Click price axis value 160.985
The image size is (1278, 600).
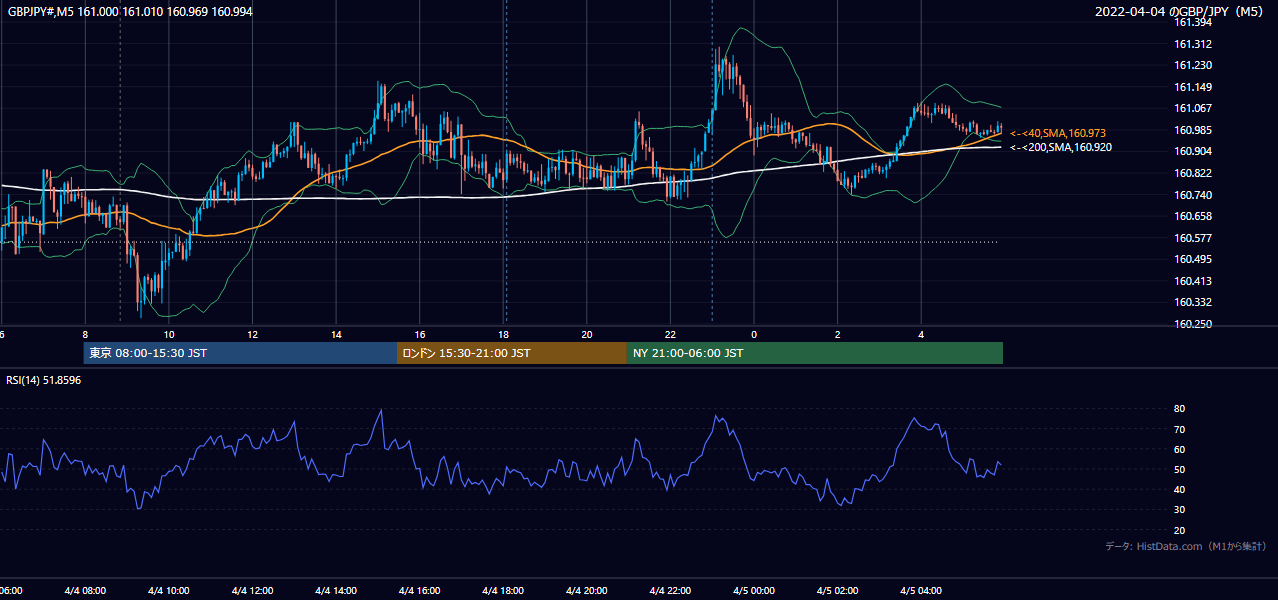coord(1193,130)
